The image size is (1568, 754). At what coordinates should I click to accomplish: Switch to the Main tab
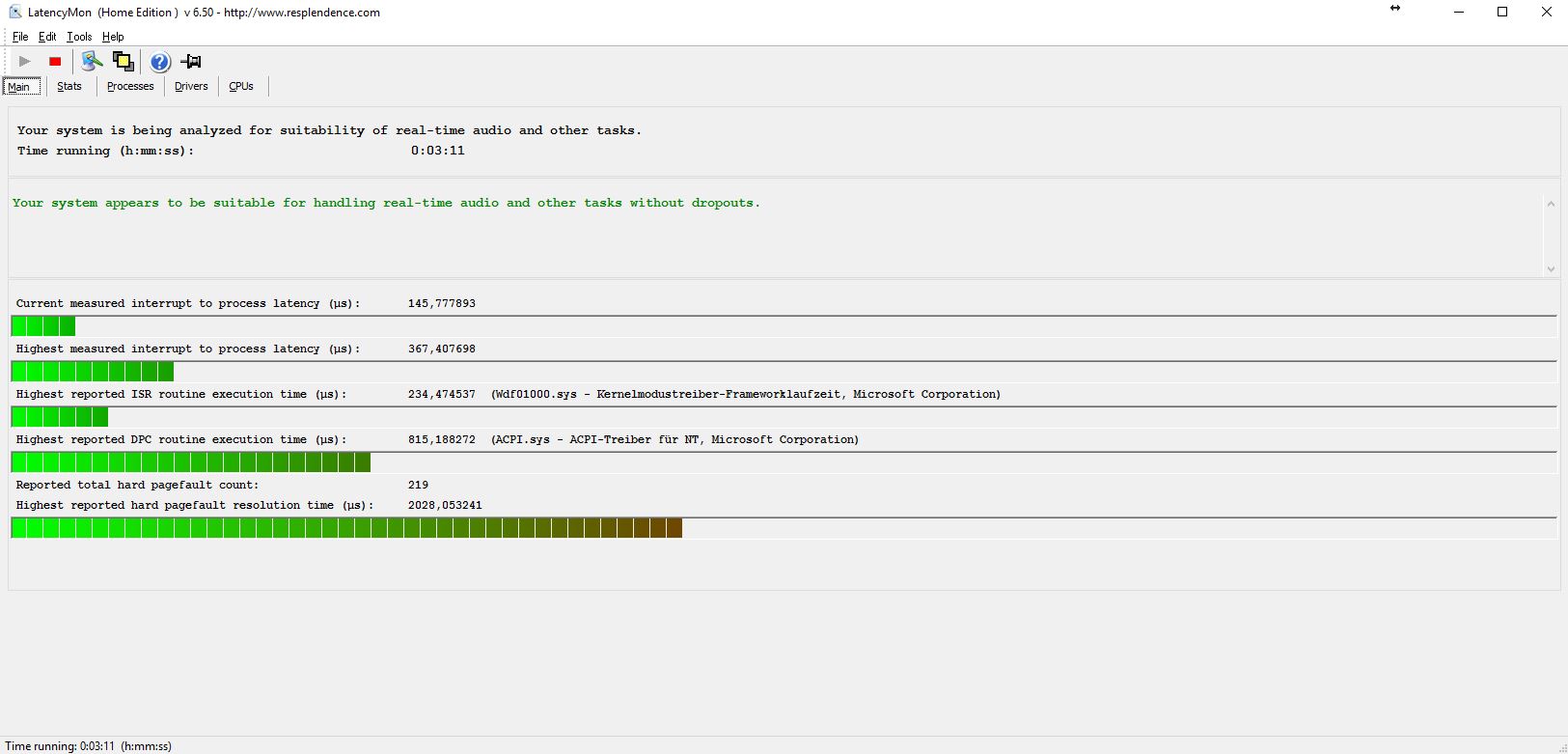tap(20, 86)
